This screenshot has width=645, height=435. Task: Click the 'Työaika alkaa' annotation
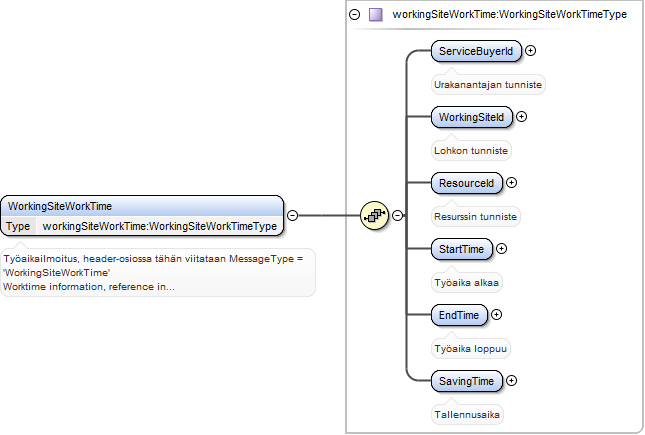(x=466, y=283)
